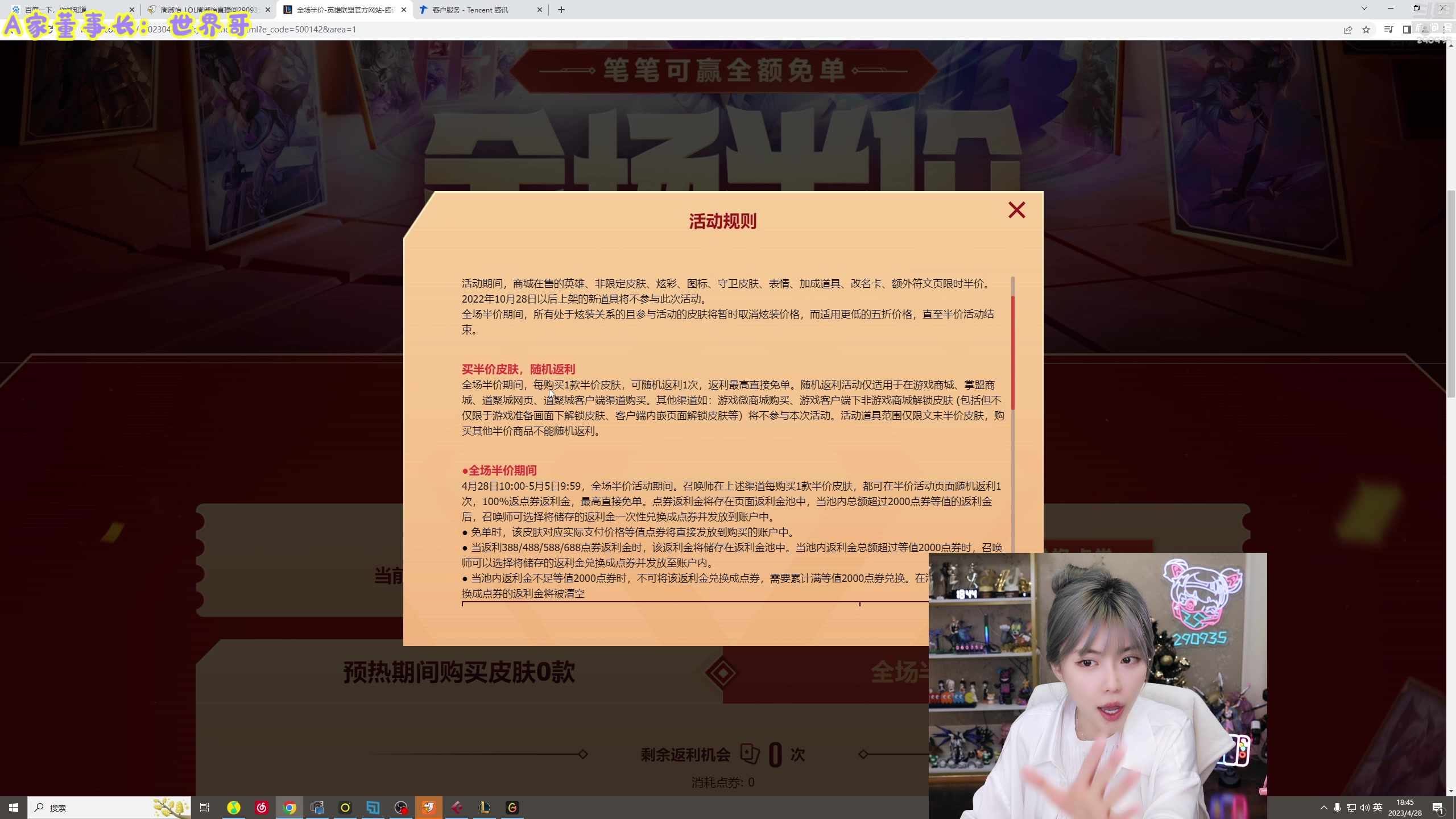Click the streamer webcam overlay

(1098, 685)
